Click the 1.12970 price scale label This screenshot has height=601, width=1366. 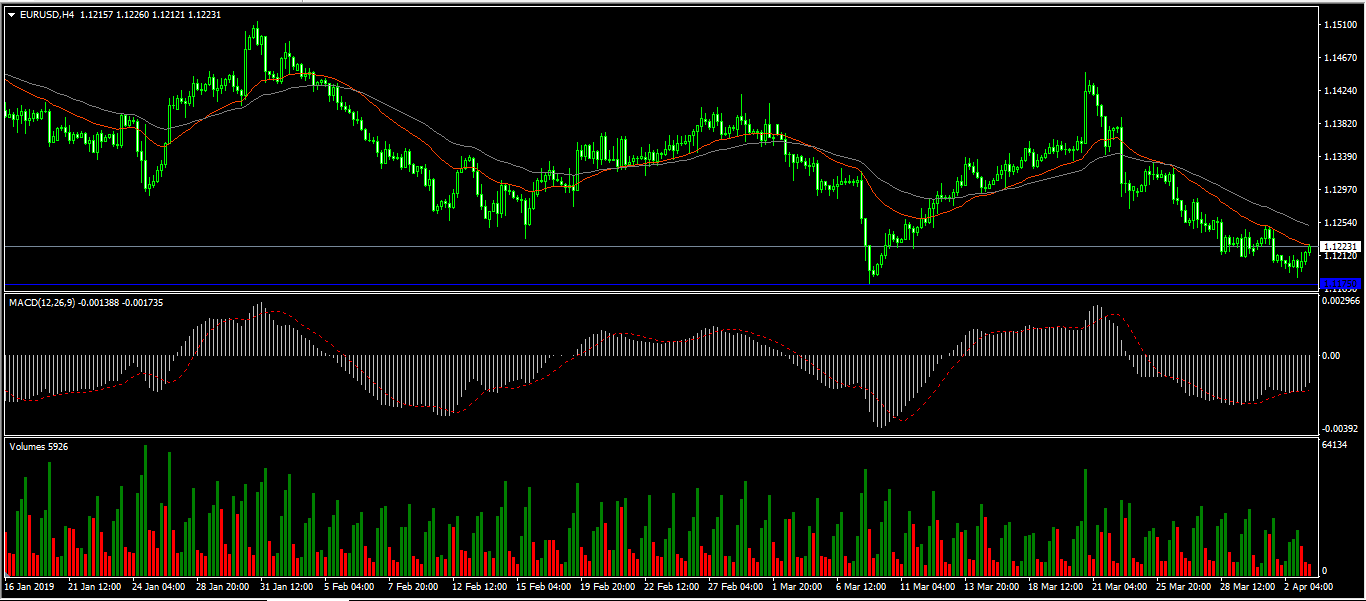(1339, 189)
